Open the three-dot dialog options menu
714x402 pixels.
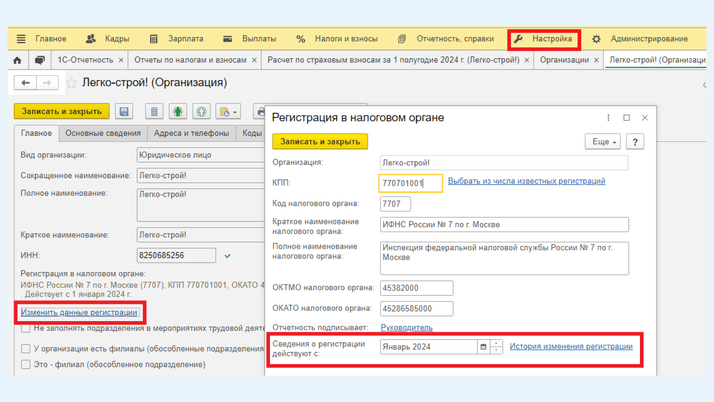[x=608, y=118]
